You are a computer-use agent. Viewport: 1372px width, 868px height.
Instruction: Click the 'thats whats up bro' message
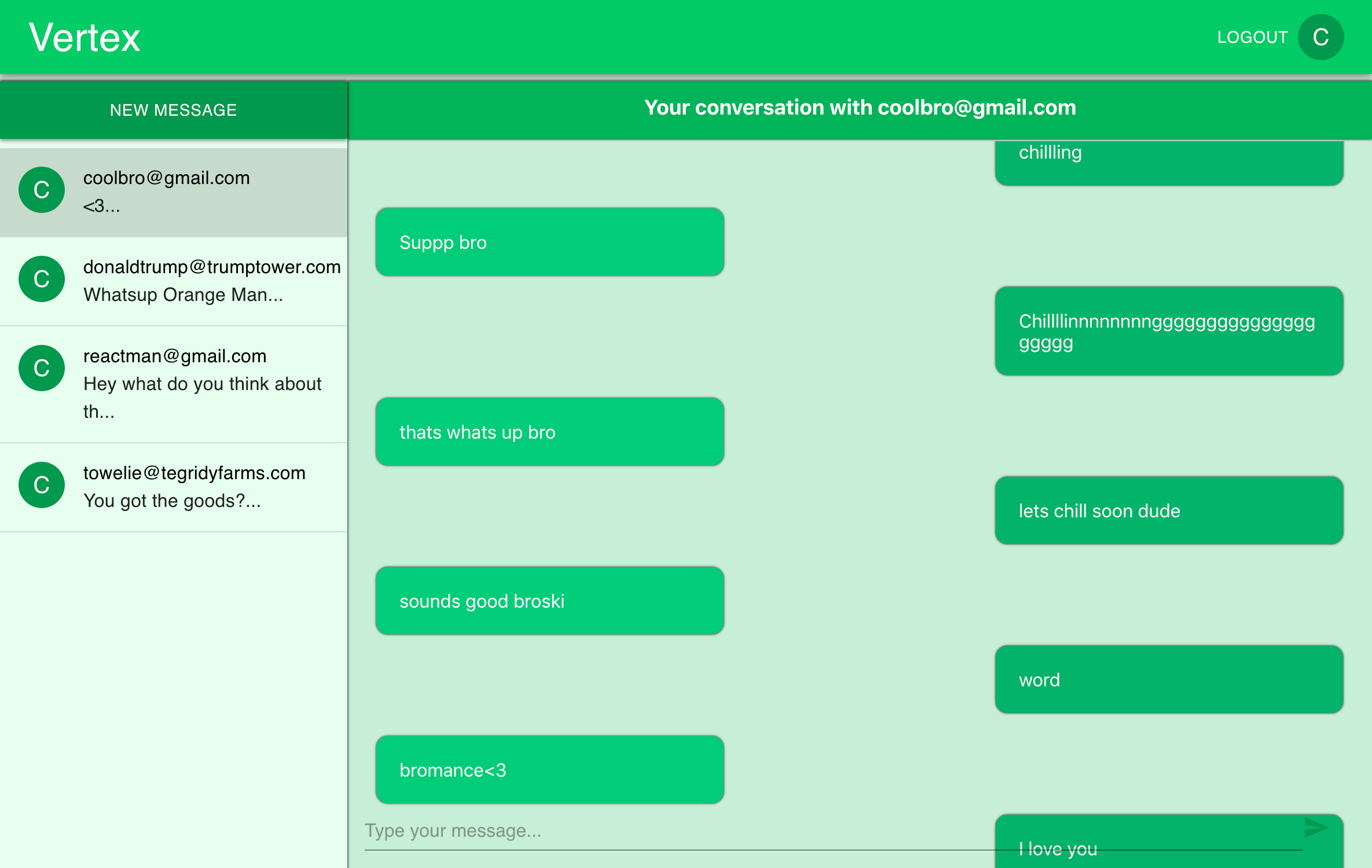549,432
